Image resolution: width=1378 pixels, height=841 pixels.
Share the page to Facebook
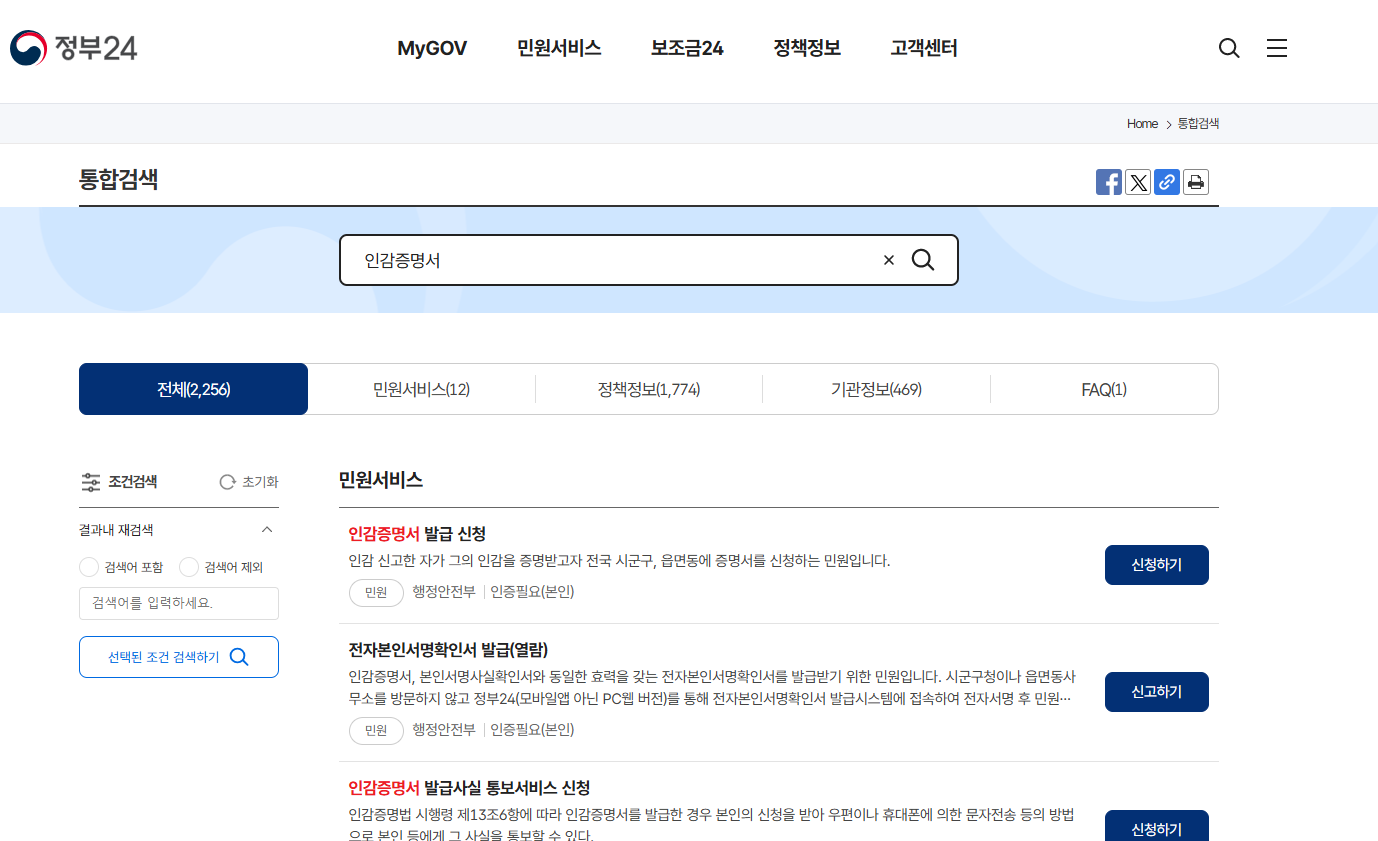[x=1108, y=182]
